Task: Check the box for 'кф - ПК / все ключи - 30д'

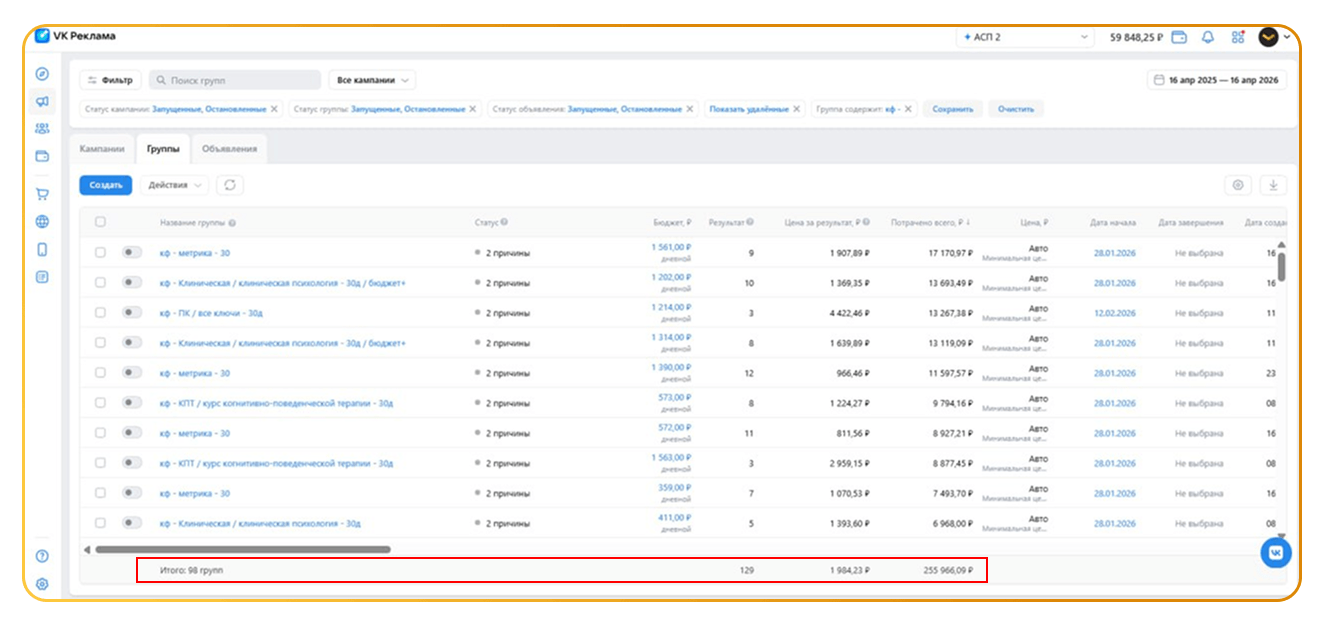Action: pos(100,313)
